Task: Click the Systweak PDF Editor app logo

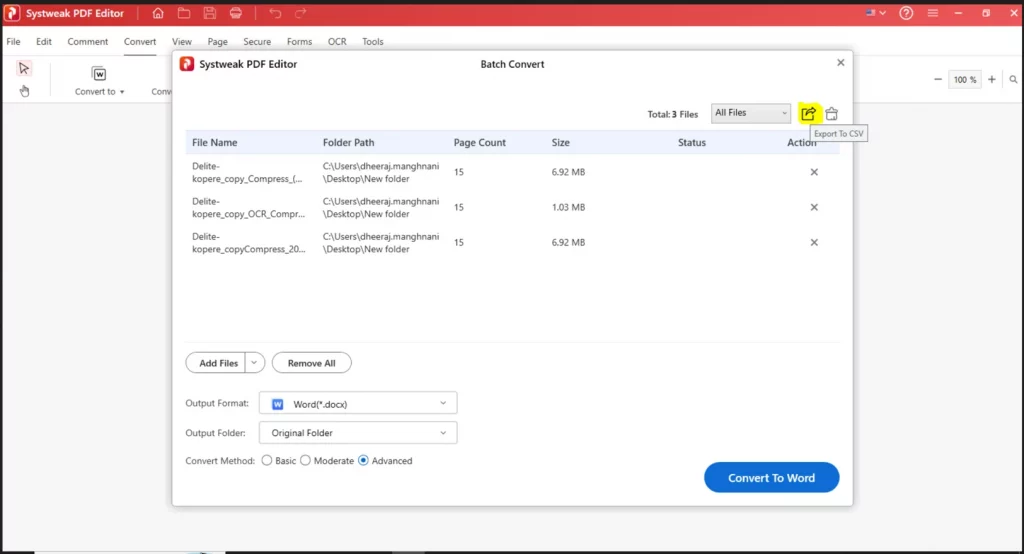Action: point(12,13)
